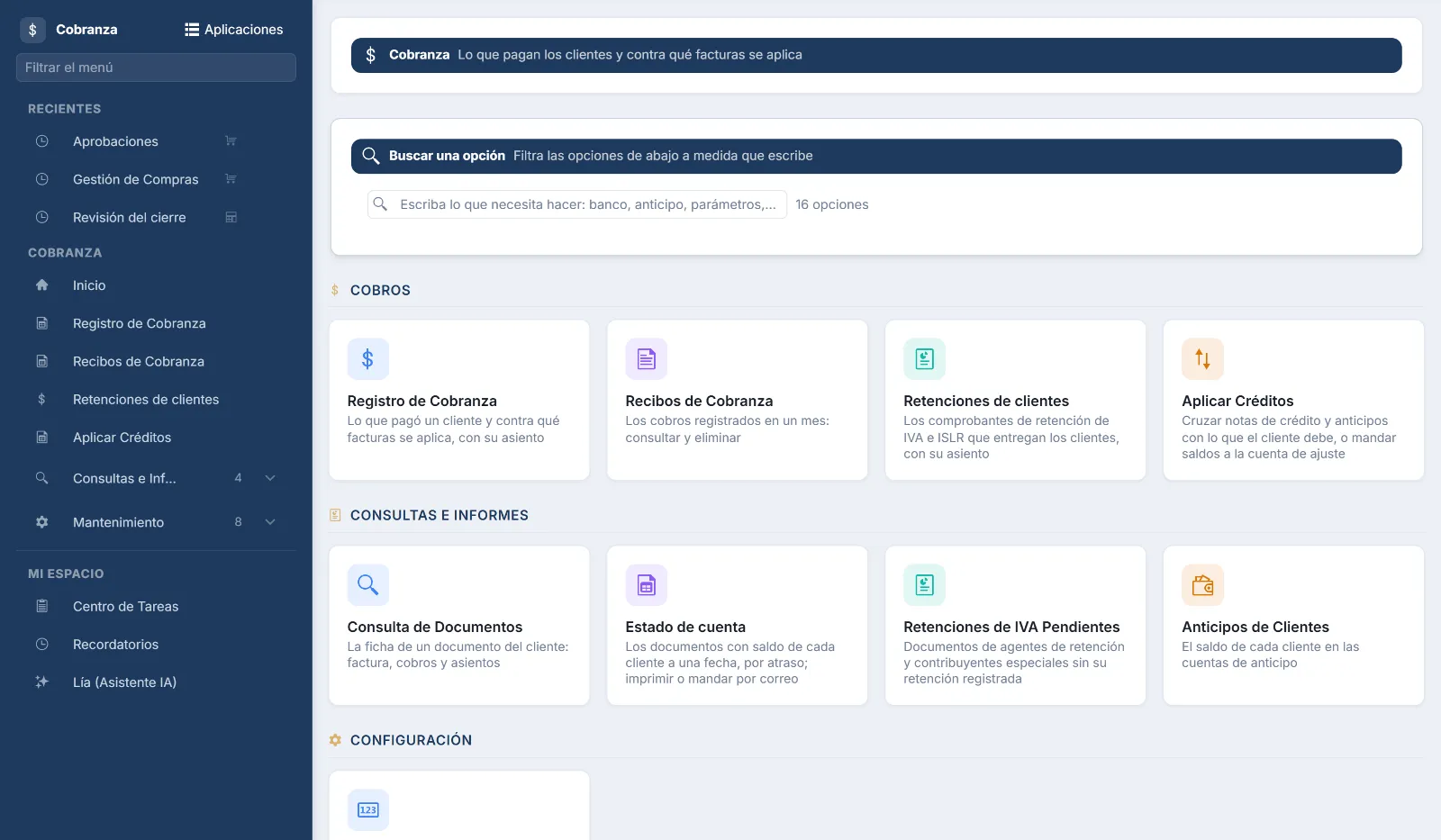Click the Retenciones de IVA Pendientes card icon
The image size is (1441, 840).
tap(924, 585)
